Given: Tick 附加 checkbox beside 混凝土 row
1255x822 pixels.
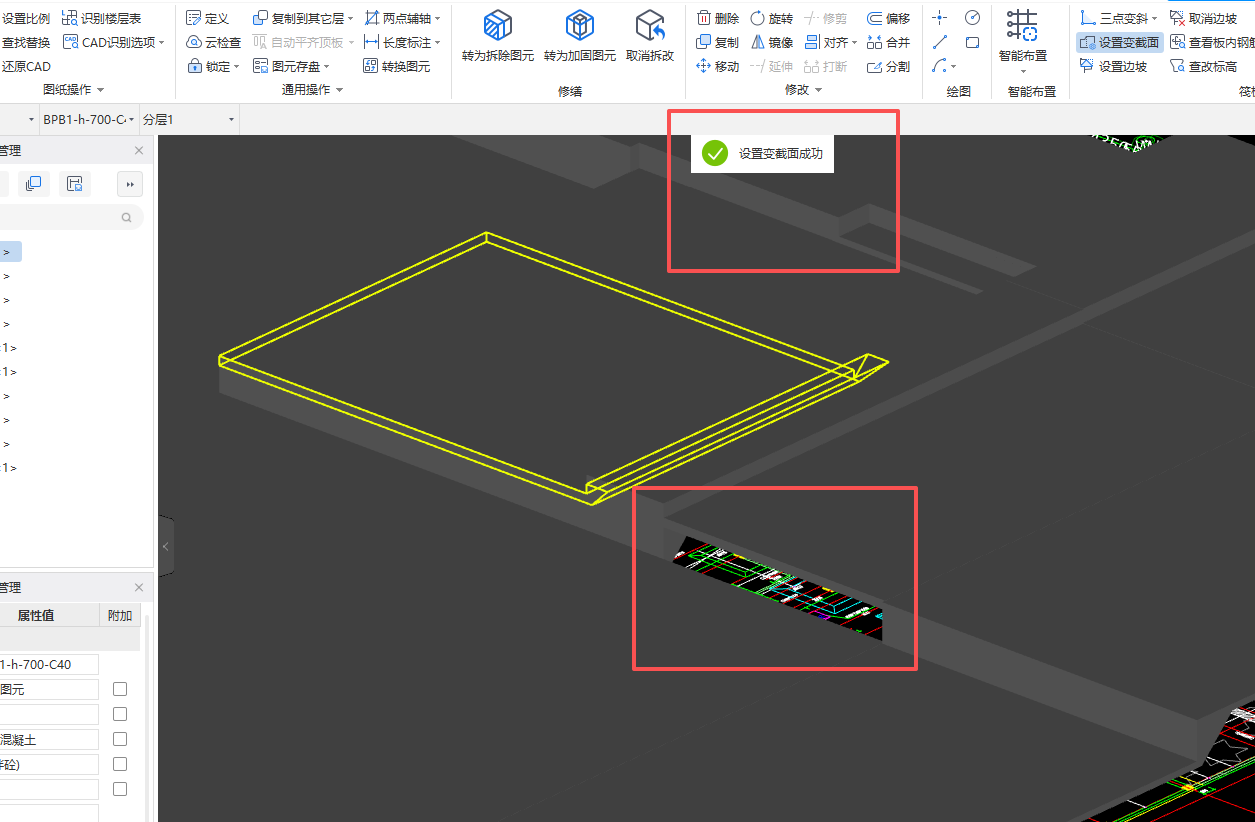Looking at the screenshot, I should click(120, 739).
